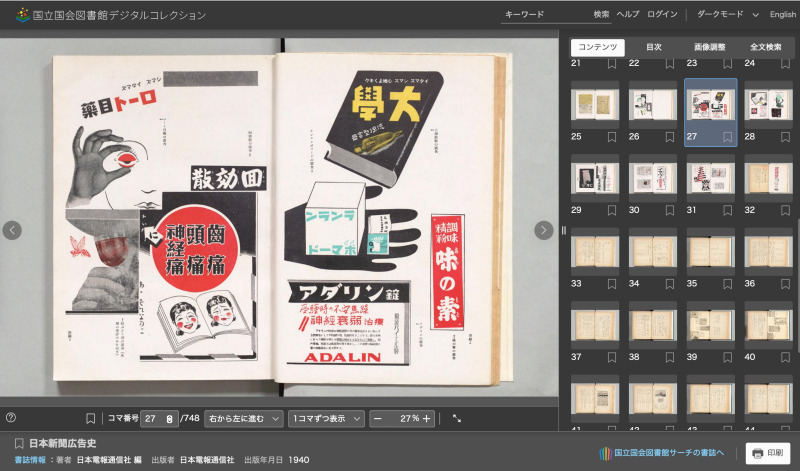Click the thumbnail panel vertical scrollbar

tap(797, 285)
